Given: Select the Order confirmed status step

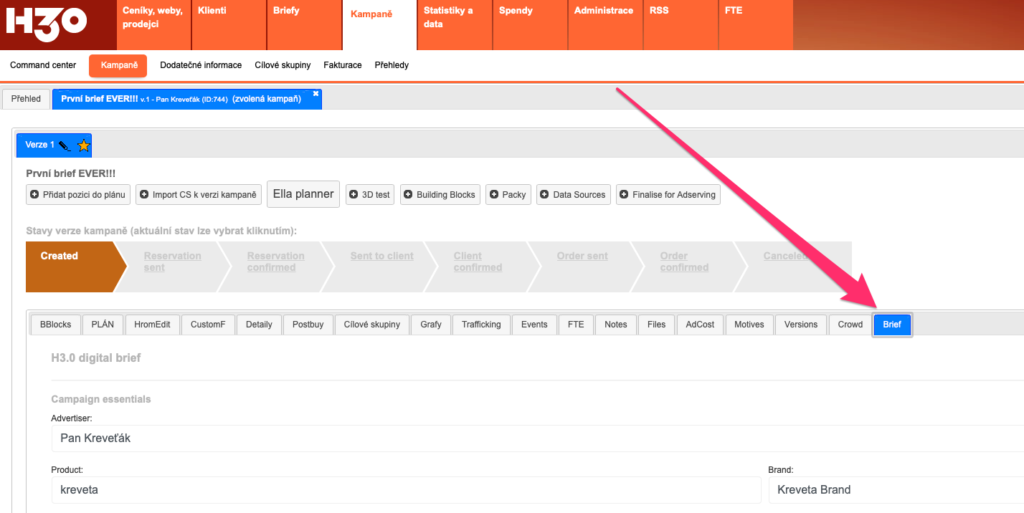Looking at the screenshot, I should pyautogui.click(x=684, y=262).
